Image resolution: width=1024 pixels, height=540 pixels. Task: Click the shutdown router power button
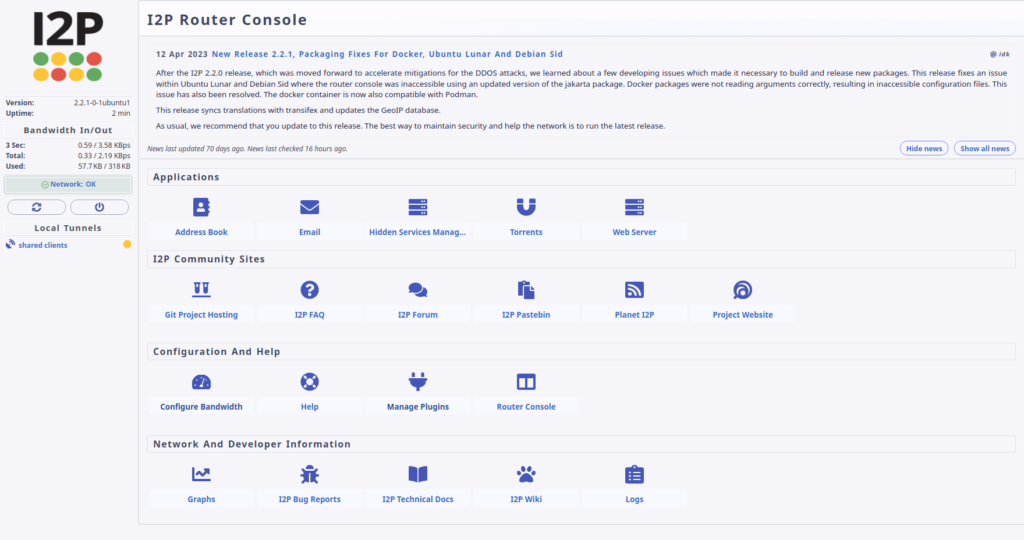[x=99, y=207]
